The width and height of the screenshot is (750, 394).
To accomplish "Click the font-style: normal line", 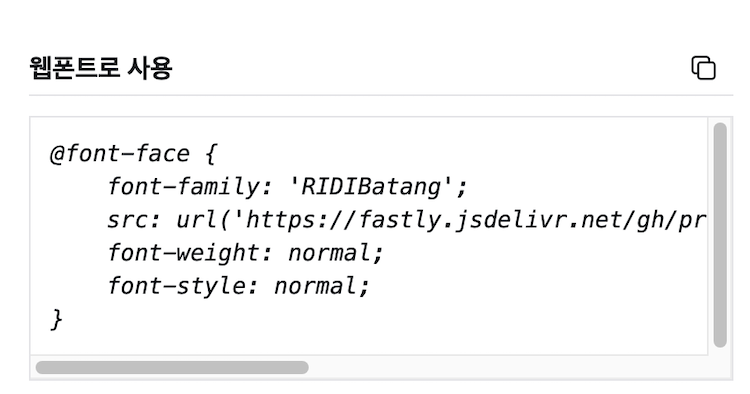I will click(x=238, y=286).
